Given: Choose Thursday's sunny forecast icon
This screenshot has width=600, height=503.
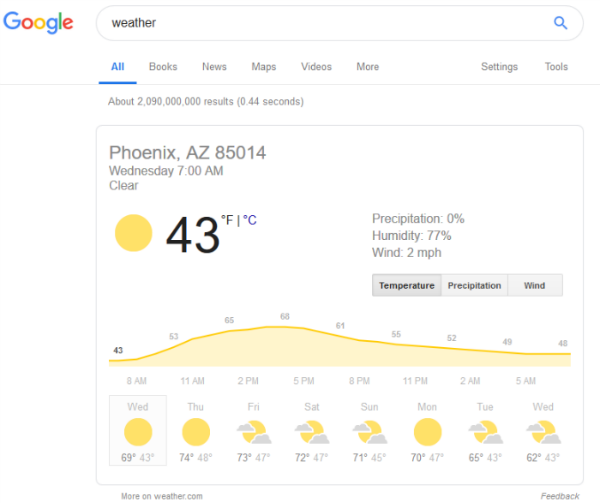Looking at the screenshot, I should (196, 432).
